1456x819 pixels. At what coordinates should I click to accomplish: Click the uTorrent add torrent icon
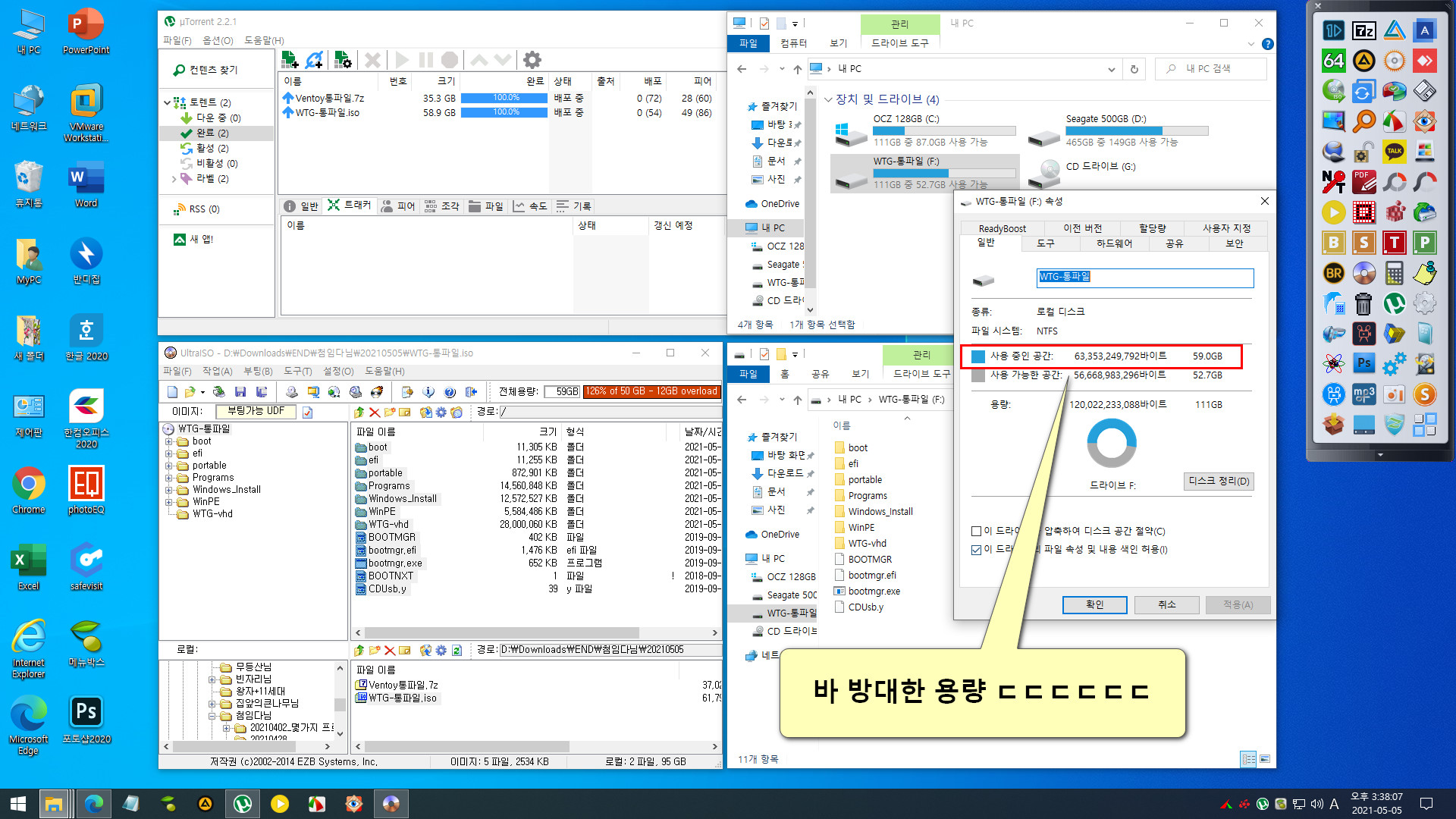tap(290, 60)
